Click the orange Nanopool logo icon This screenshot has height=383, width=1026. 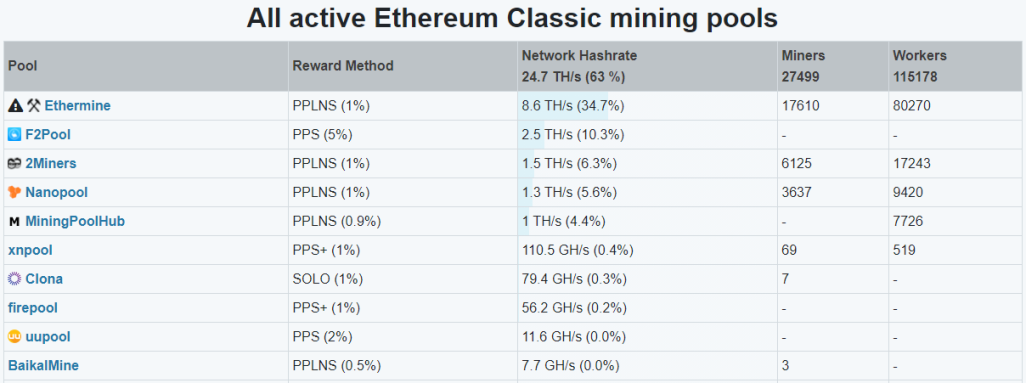point(15,192)
